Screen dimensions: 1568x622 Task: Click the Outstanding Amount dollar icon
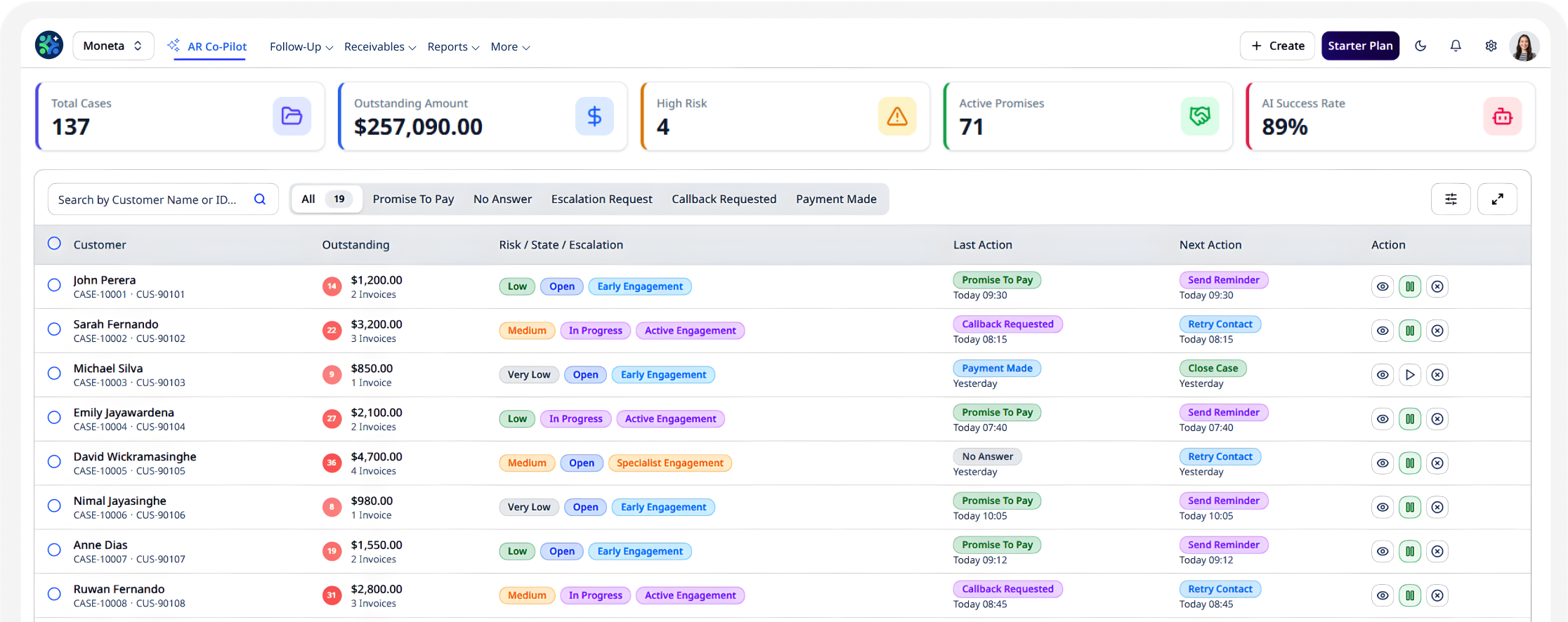point(594,116)
